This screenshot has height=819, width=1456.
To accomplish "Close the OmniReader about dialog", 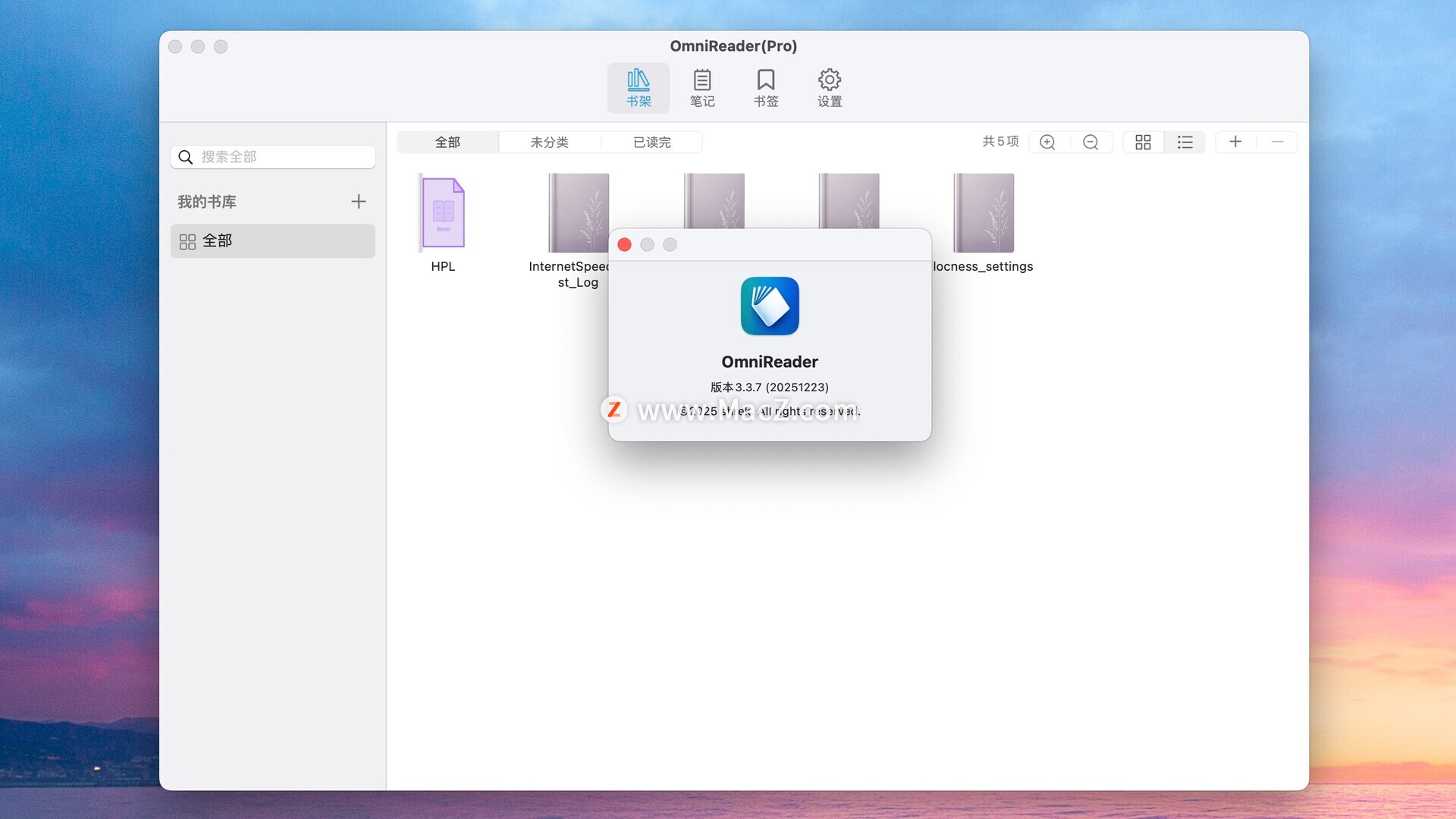I will click(624, 244).
